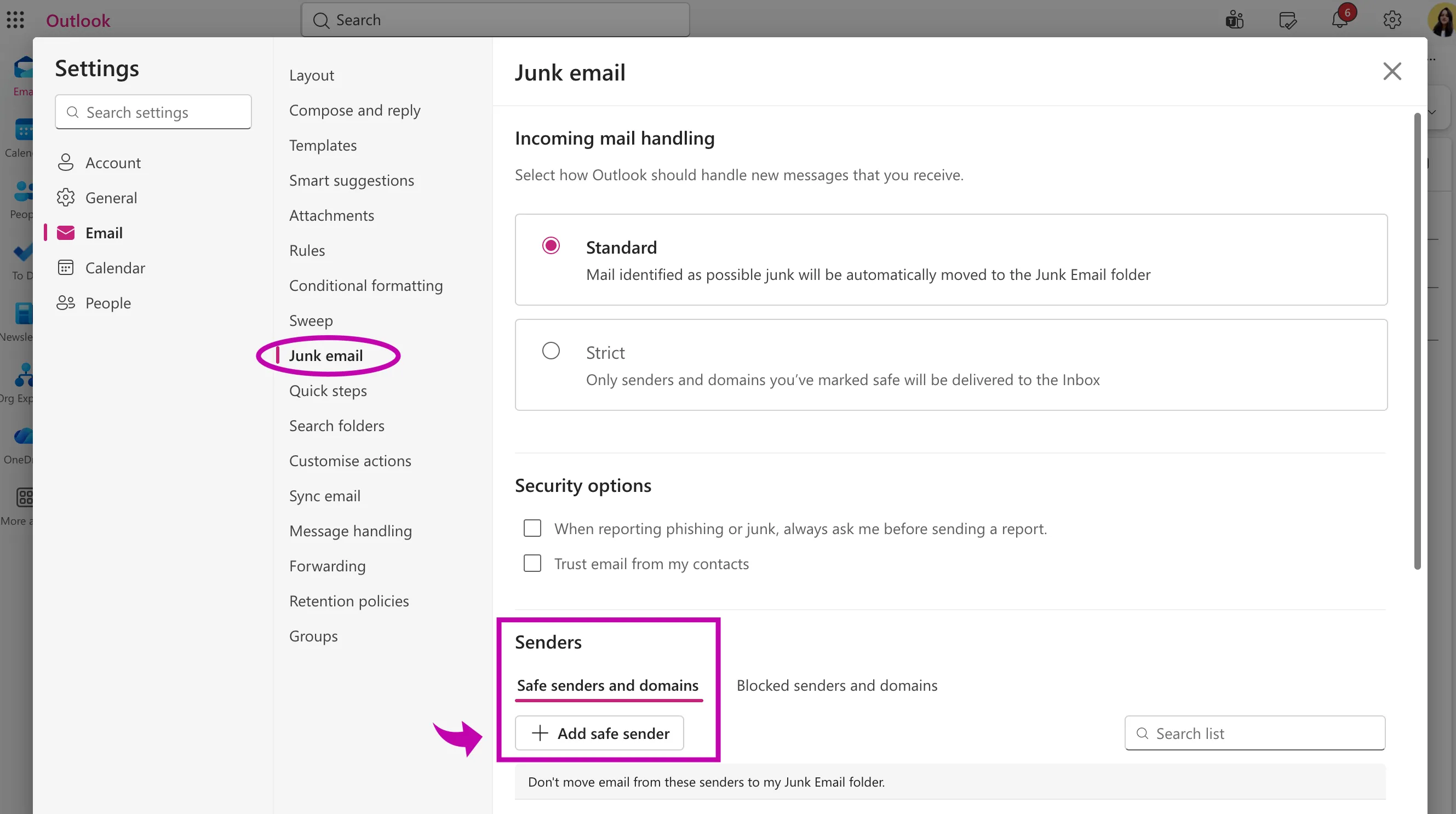Open the Layout settings page
This screenshot has width=1456, height=814.
click(312, 75)
